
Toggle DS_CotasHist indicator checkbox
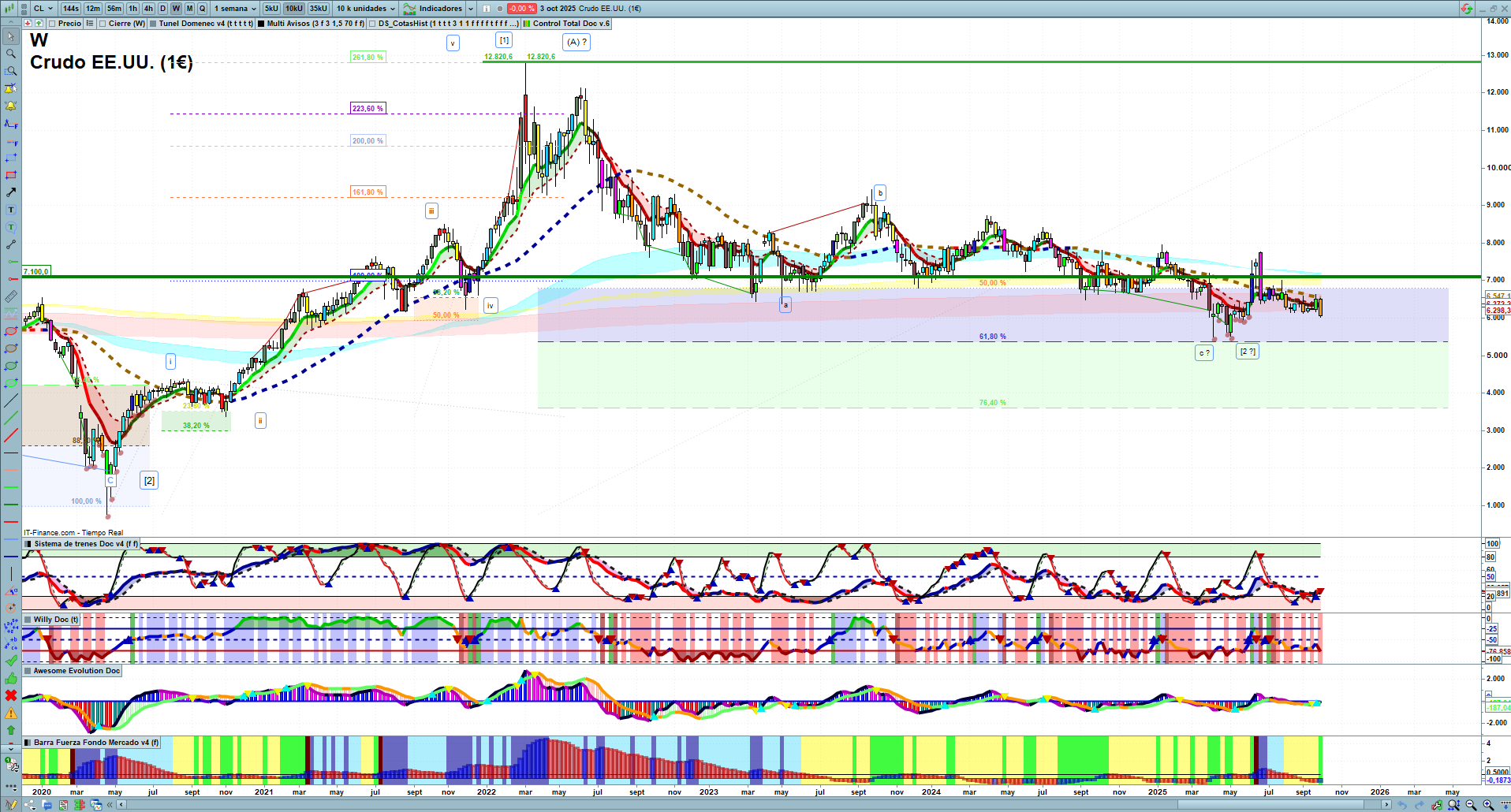tap(372, 24)
